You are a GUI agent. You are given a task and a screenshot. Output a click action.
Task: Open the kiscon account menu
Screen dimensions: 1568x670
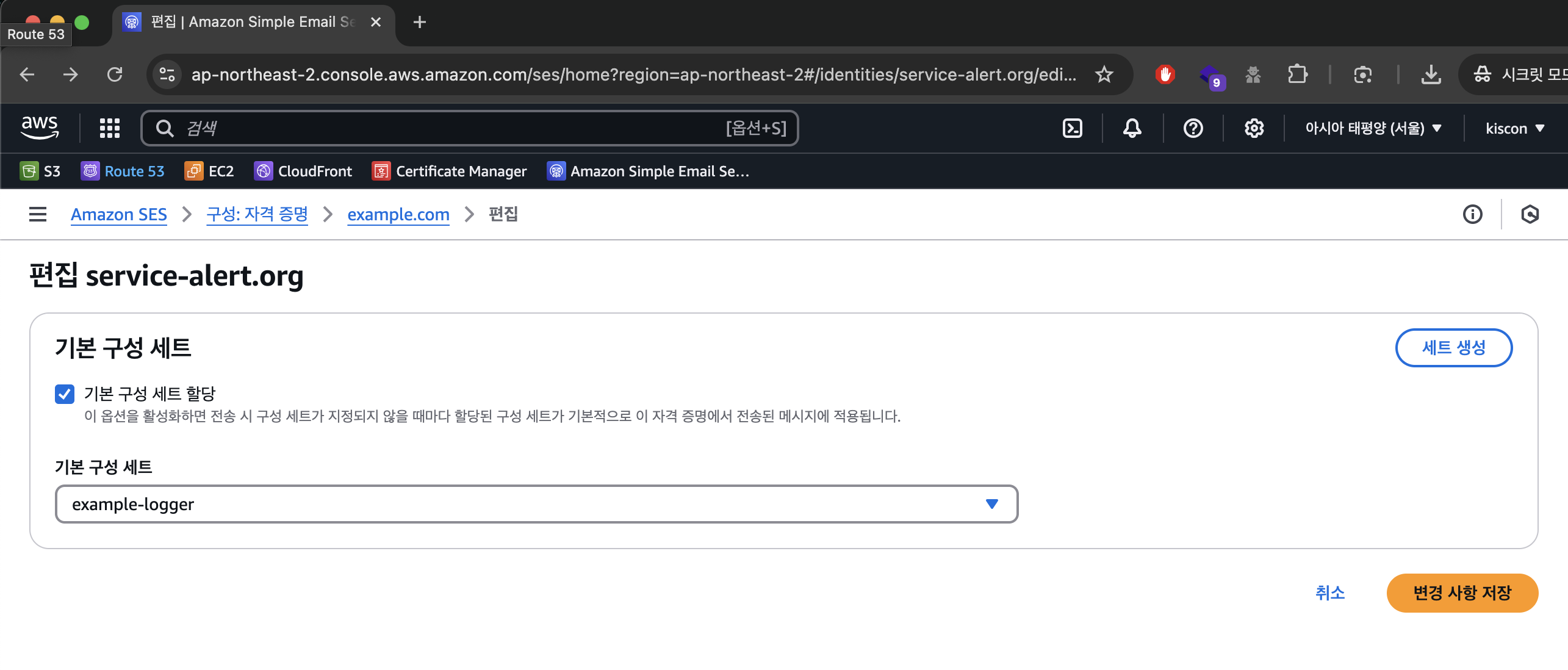[x=1514, y=128]
